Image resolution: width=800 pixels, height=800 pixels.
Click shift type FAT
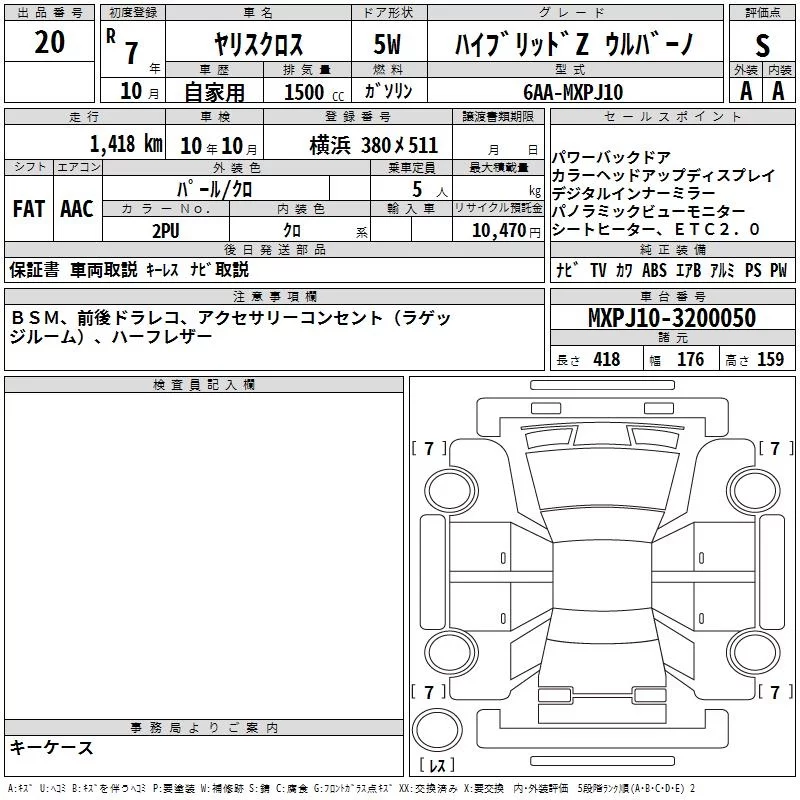pos(29,209)
